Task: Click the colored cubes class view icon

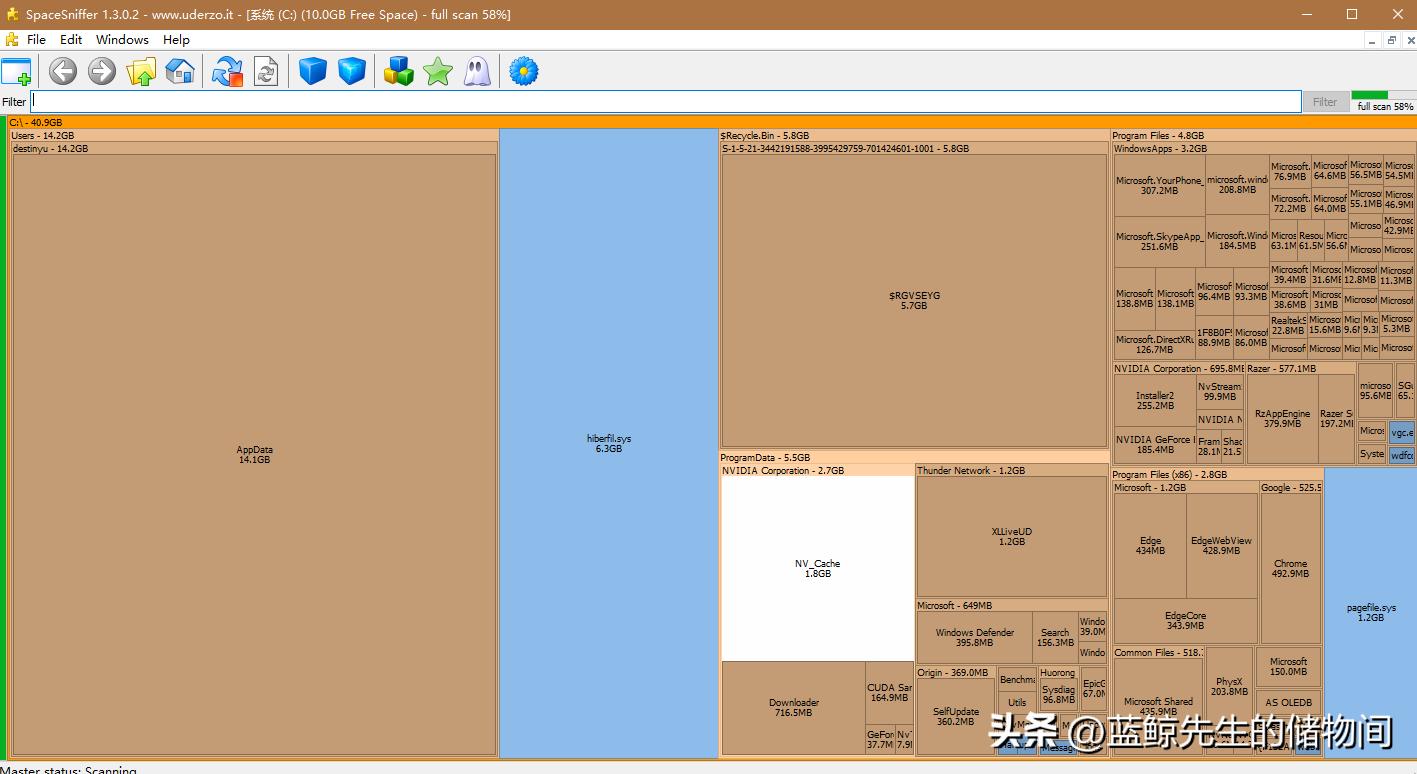Action: click(398, 71)
